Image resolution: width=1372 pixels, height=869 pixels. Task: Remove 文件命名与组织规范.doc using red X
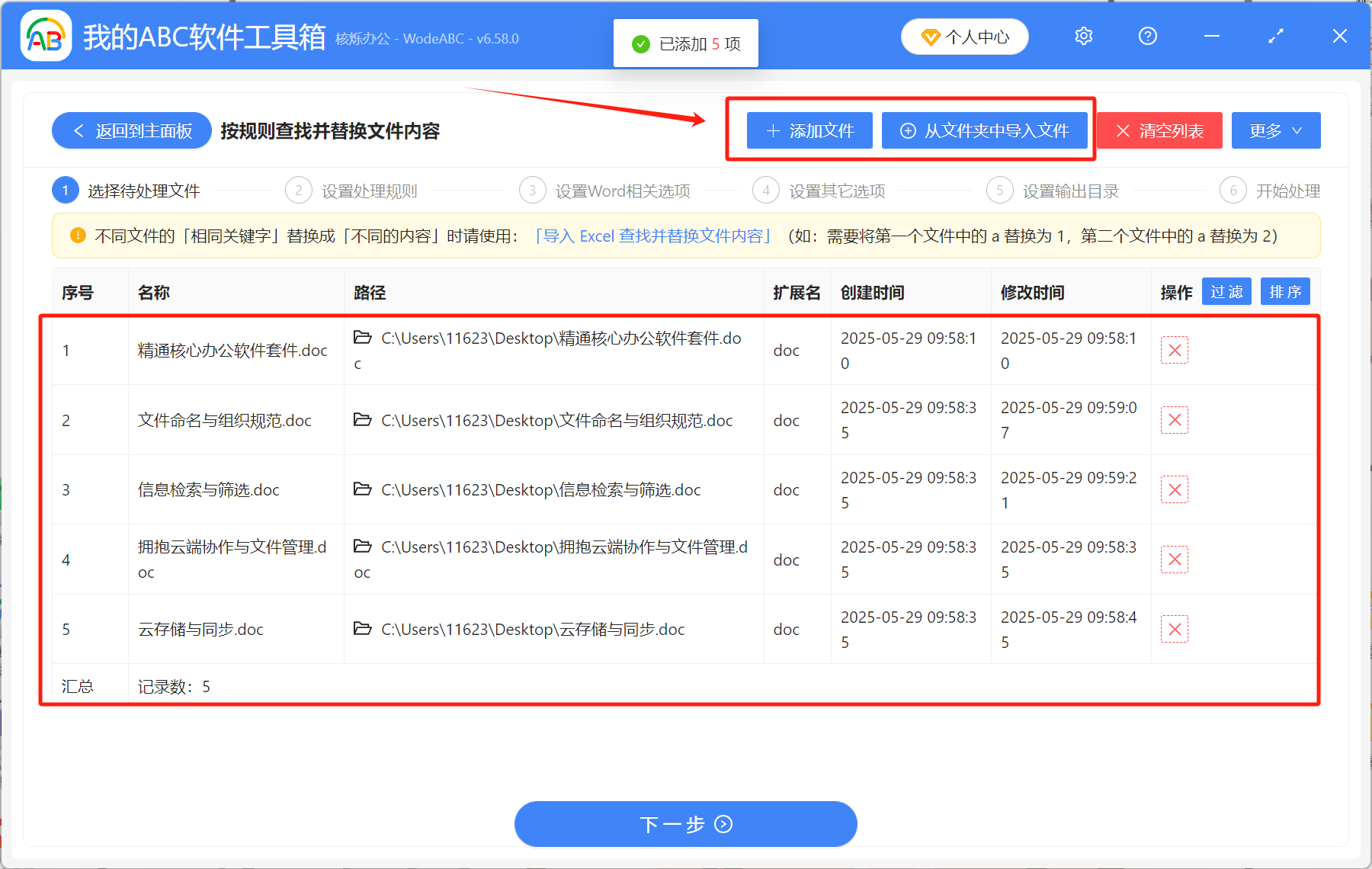[x=1174, y=420]
